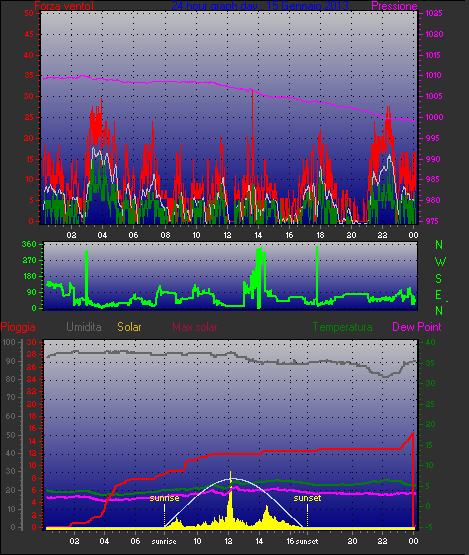The width and height of the screenshot is (469, 555).
Task: Click the '975' value on pressure axis
Action: click(x=433, y=221)
